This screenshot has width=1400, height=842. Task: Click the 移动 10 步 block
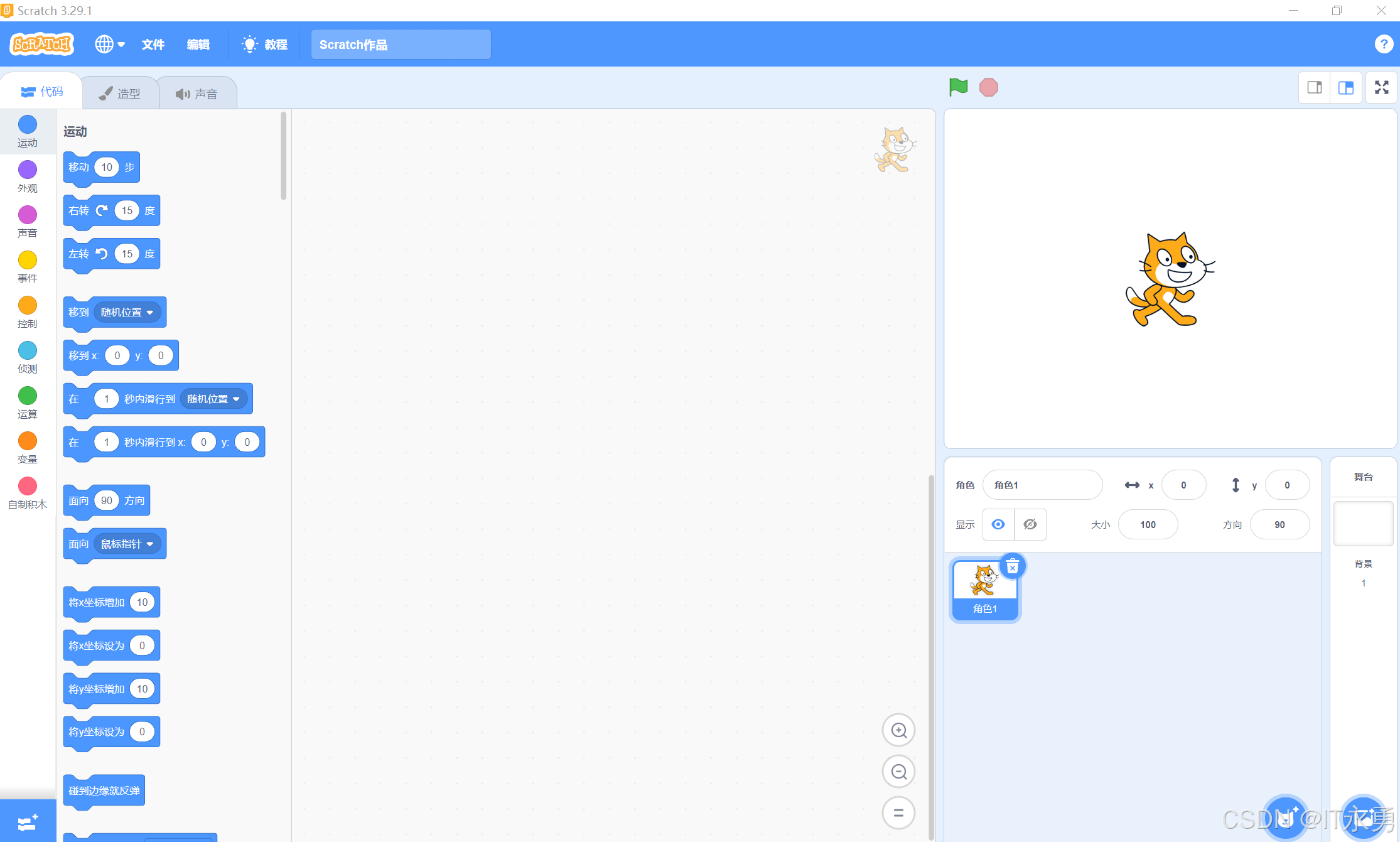click(101, 168)
